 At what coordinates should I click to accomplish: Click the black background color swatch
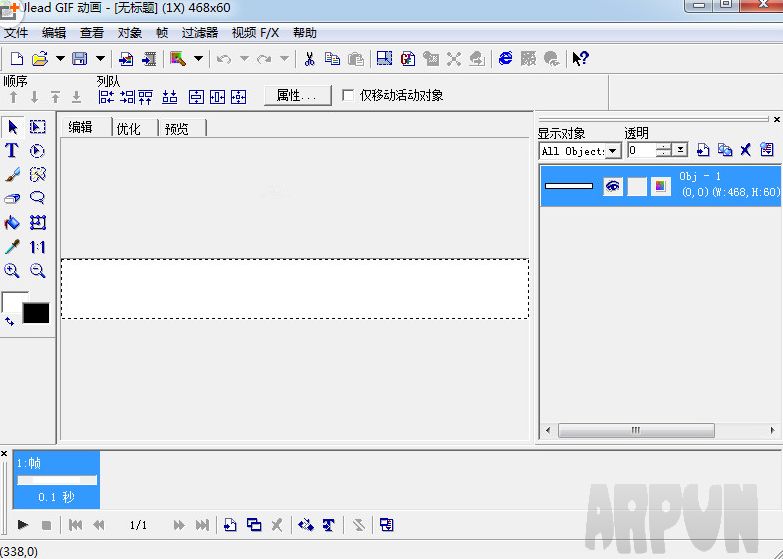(x=36, y=313)
